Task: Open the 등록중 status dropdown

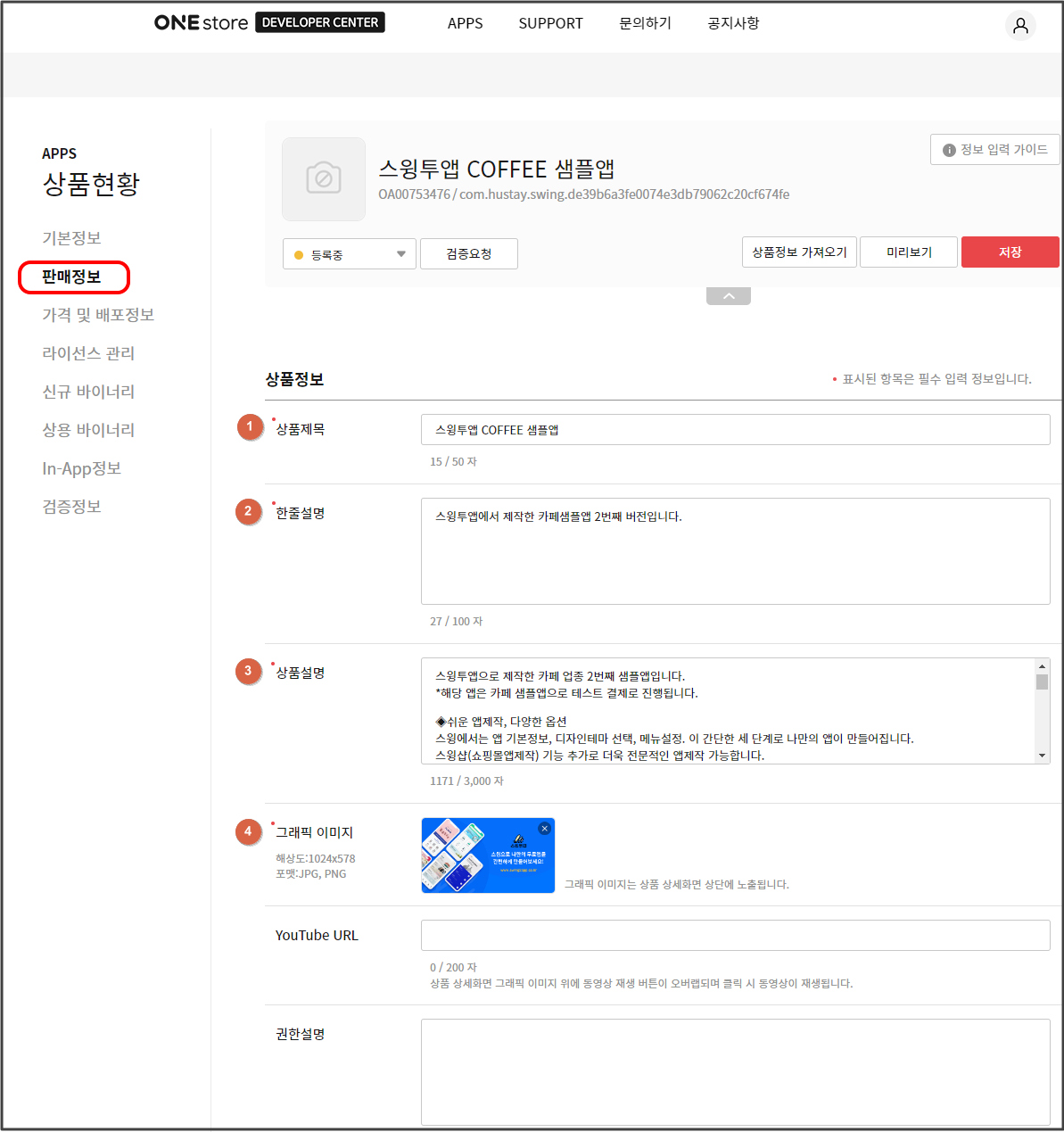Action: 350,254
